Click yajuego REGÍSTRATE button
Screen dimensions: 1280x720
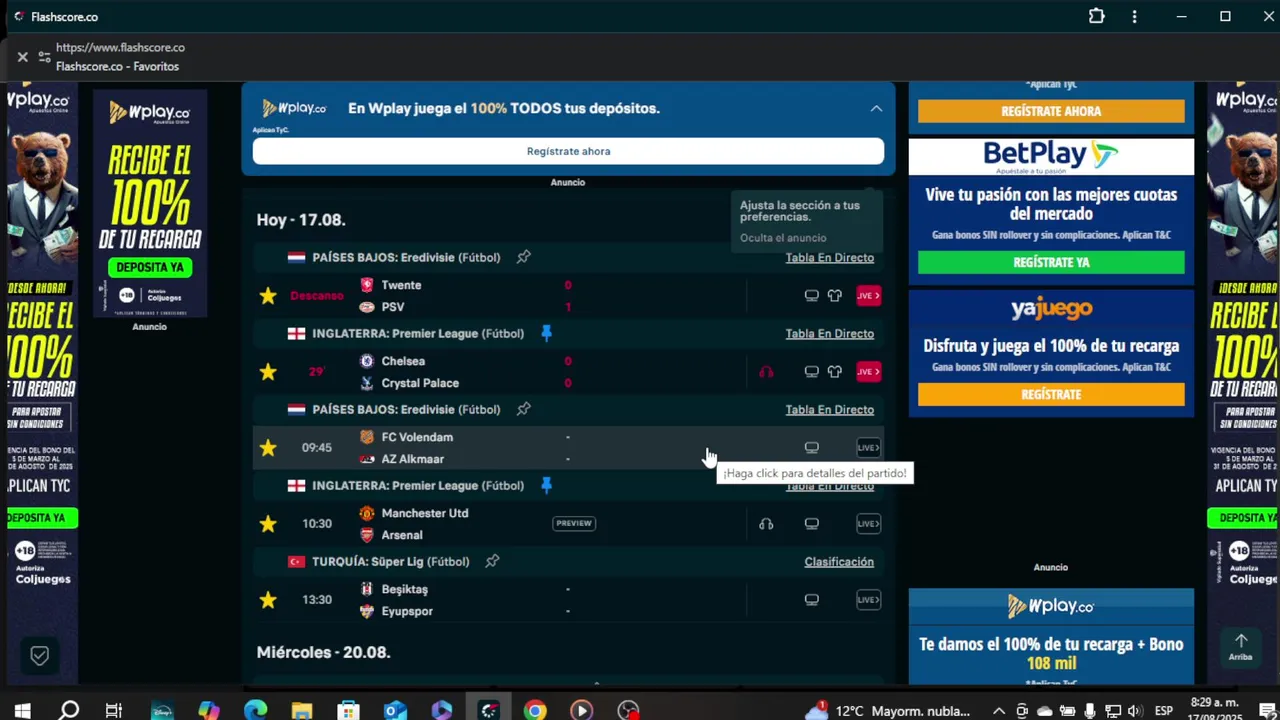1051,394
